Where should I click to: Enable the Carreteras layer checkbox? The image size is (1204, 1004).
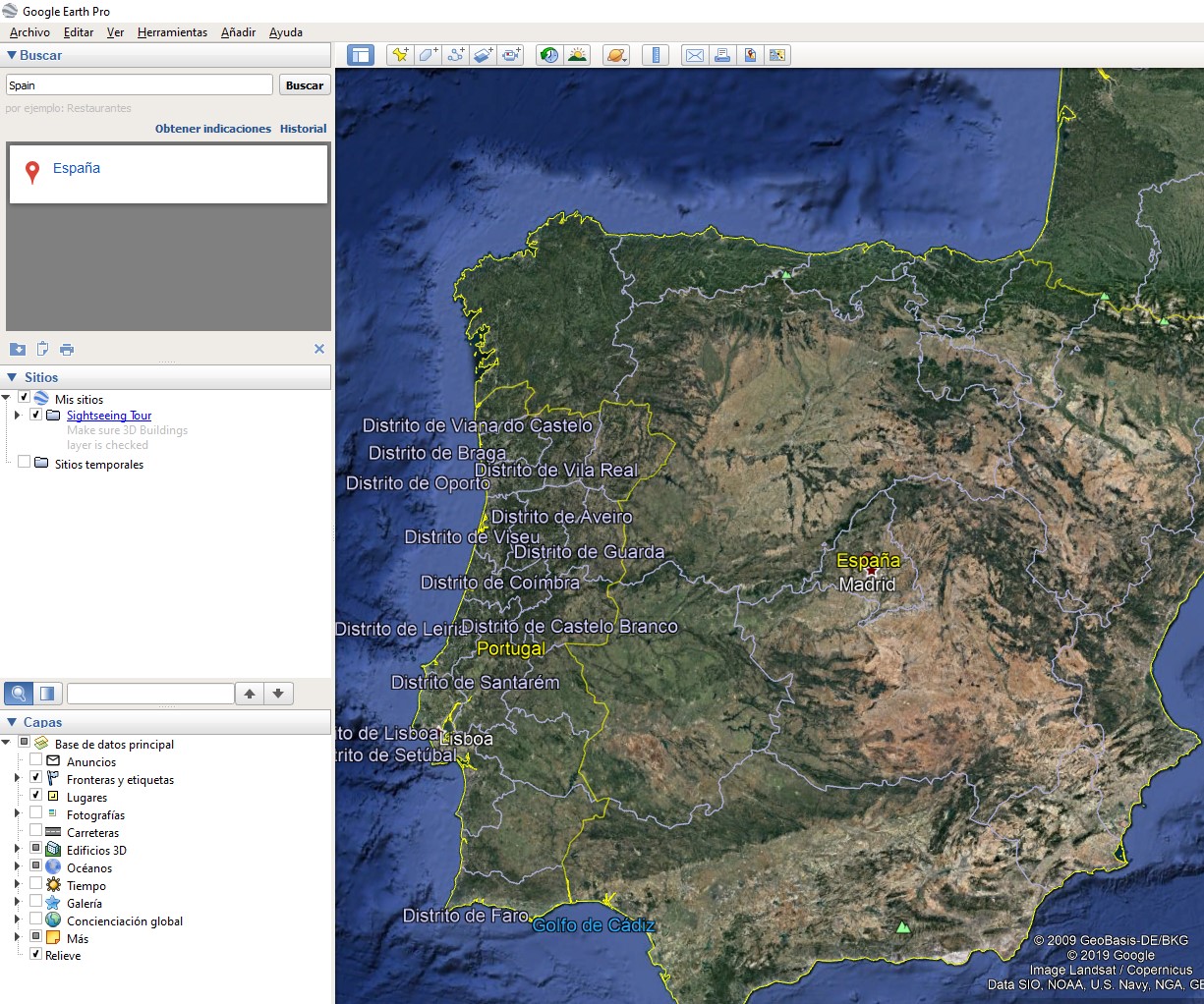(35, 831)
